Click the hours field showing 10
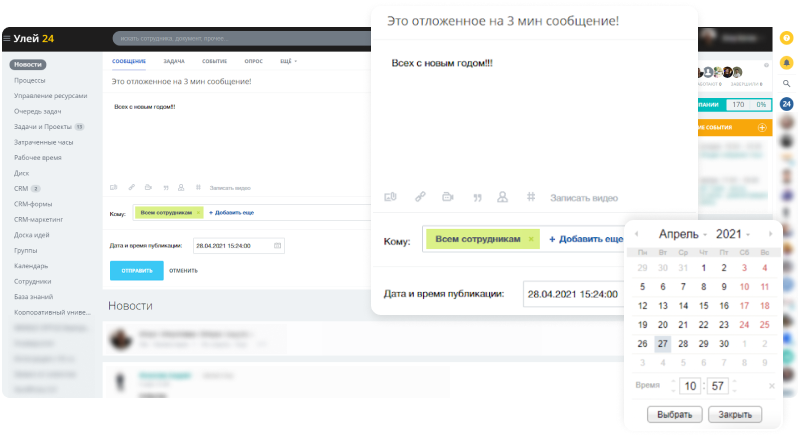800x437 pixels. pos(691,385)
